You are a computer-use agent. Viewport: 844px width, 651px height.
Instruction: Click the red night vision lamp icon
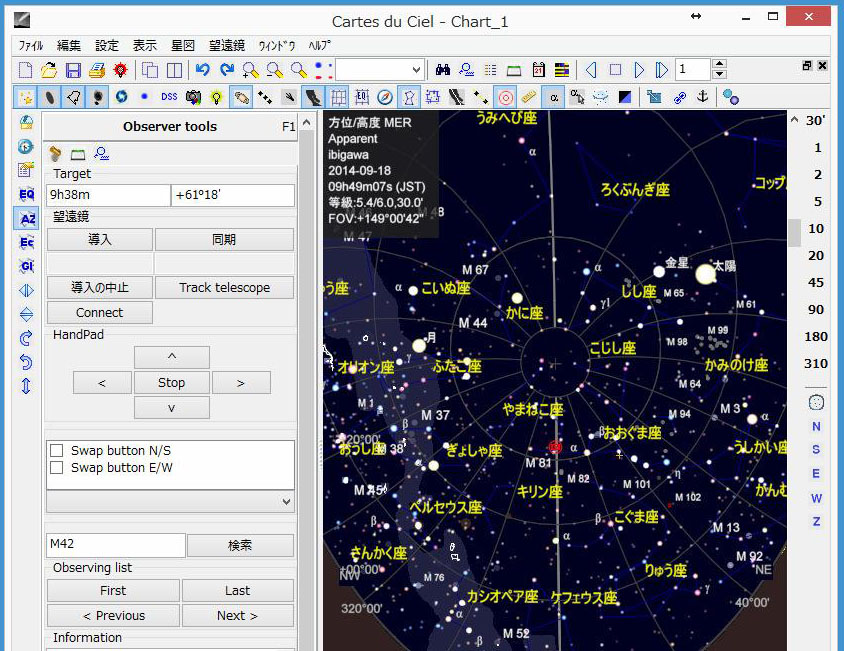(x=121, y=70)
